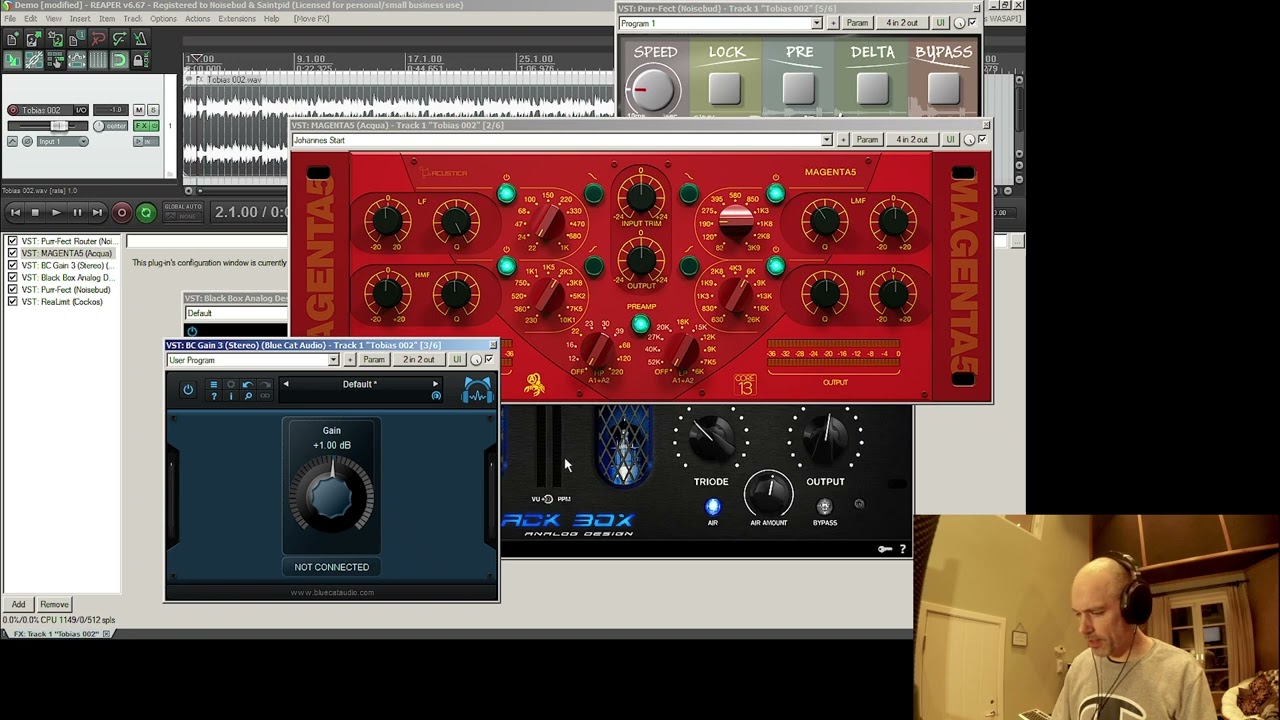The image size is (1280, 720).
Task: Toggle BC Gain window bypass checkbox
Action: click(x=489, y=359)
